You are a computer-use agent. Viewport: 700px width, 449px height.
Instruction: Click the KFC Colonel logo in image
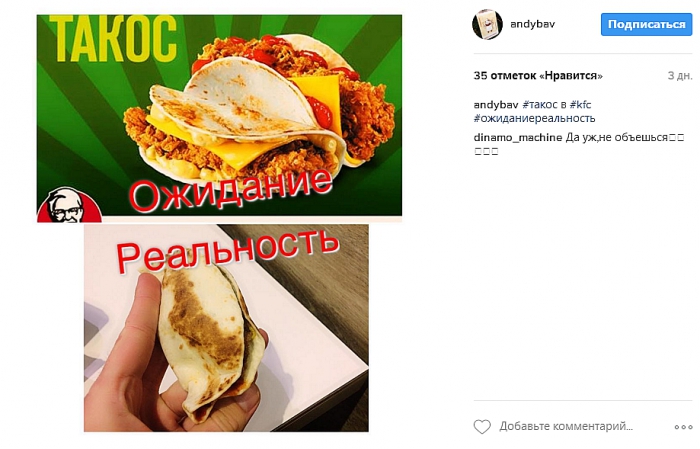pos(69,205)
